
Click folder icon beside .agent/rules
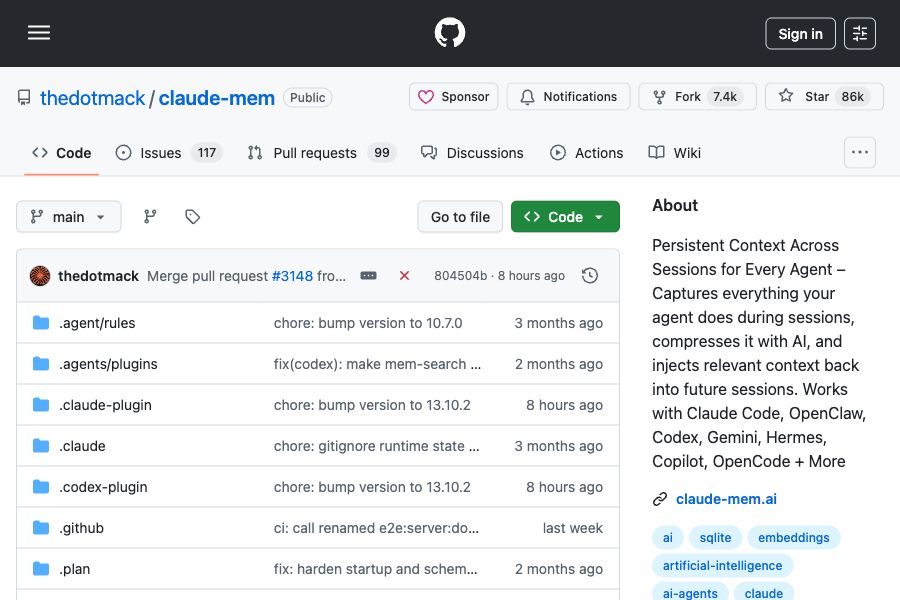click(x=41, y=323)
